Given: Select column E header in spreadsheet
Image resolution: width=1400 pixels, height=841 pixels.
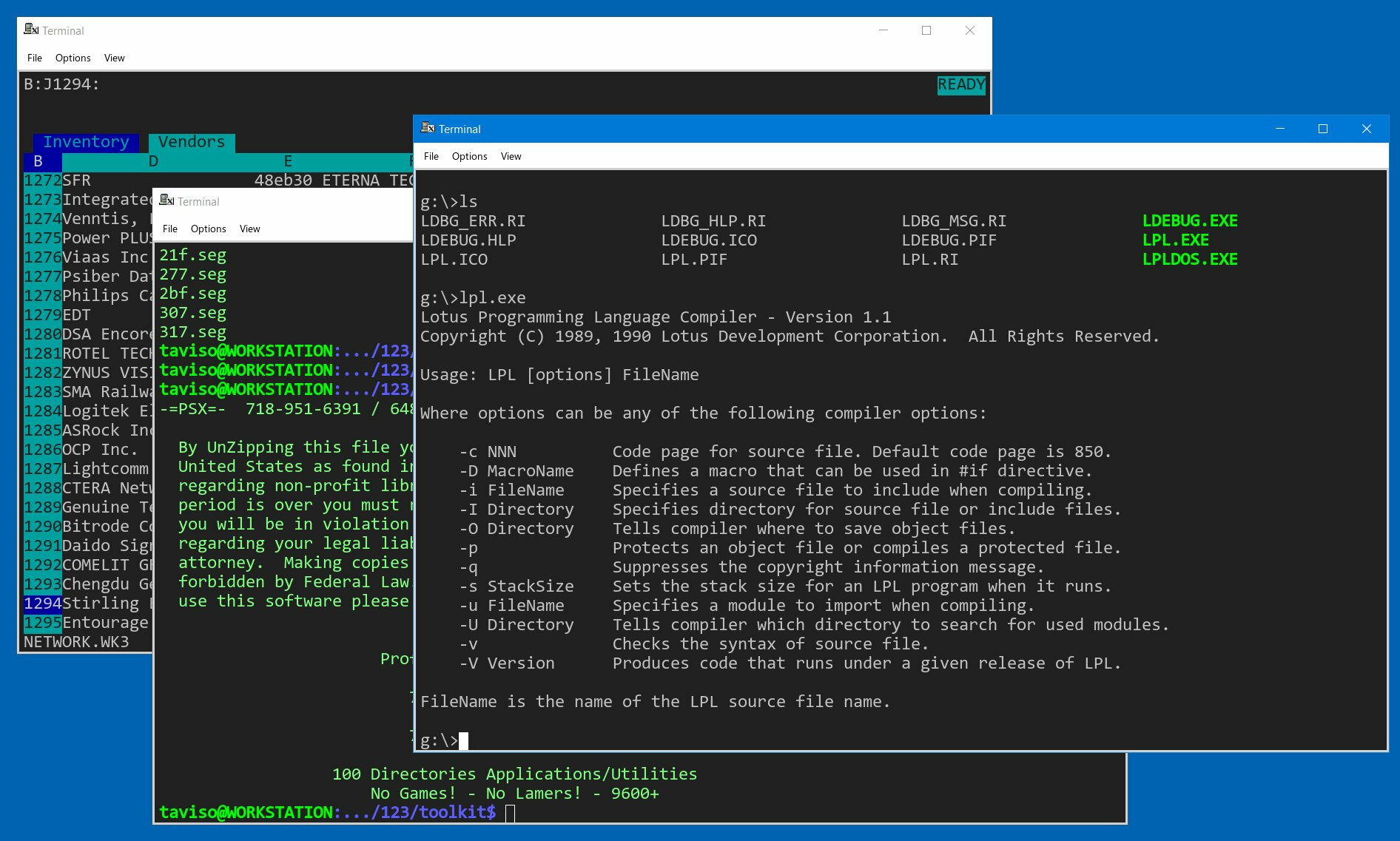Looking at the screenshot, I should click(x=288, y=161).
